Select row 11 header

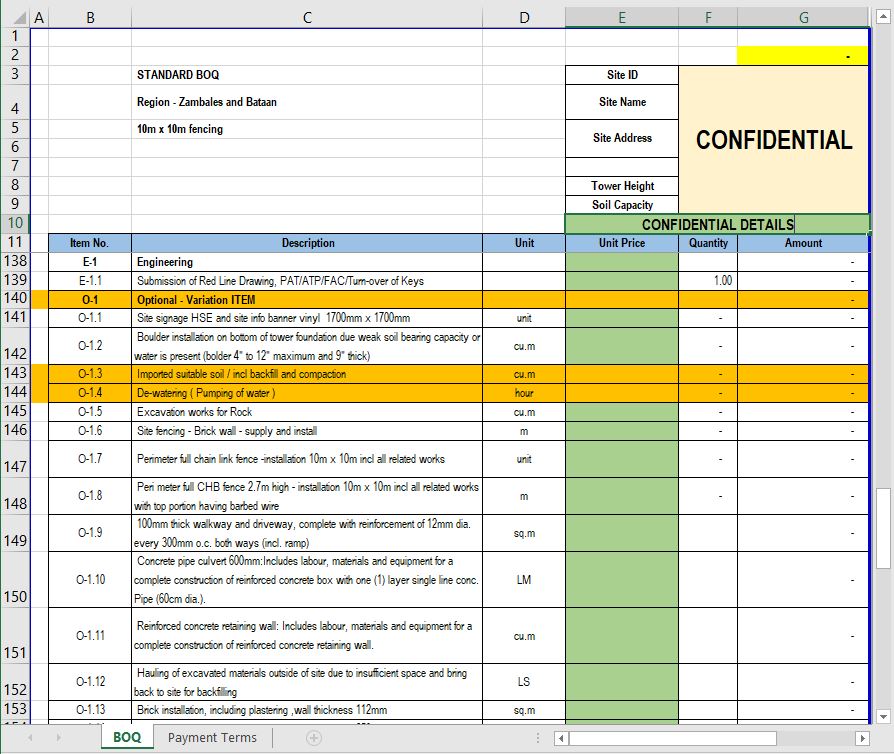pos(15,242)
